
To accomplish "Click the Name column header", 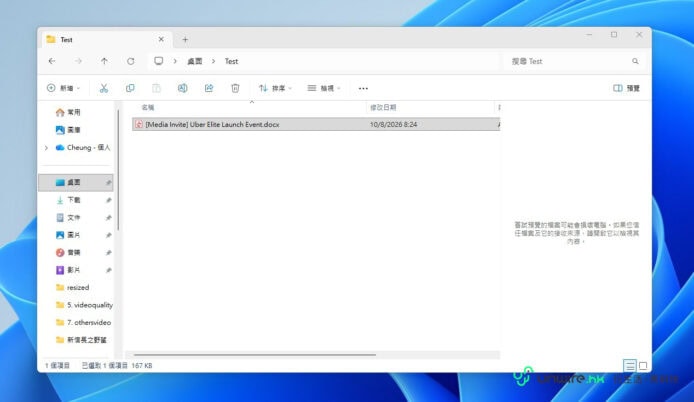I will pos(148,107).
